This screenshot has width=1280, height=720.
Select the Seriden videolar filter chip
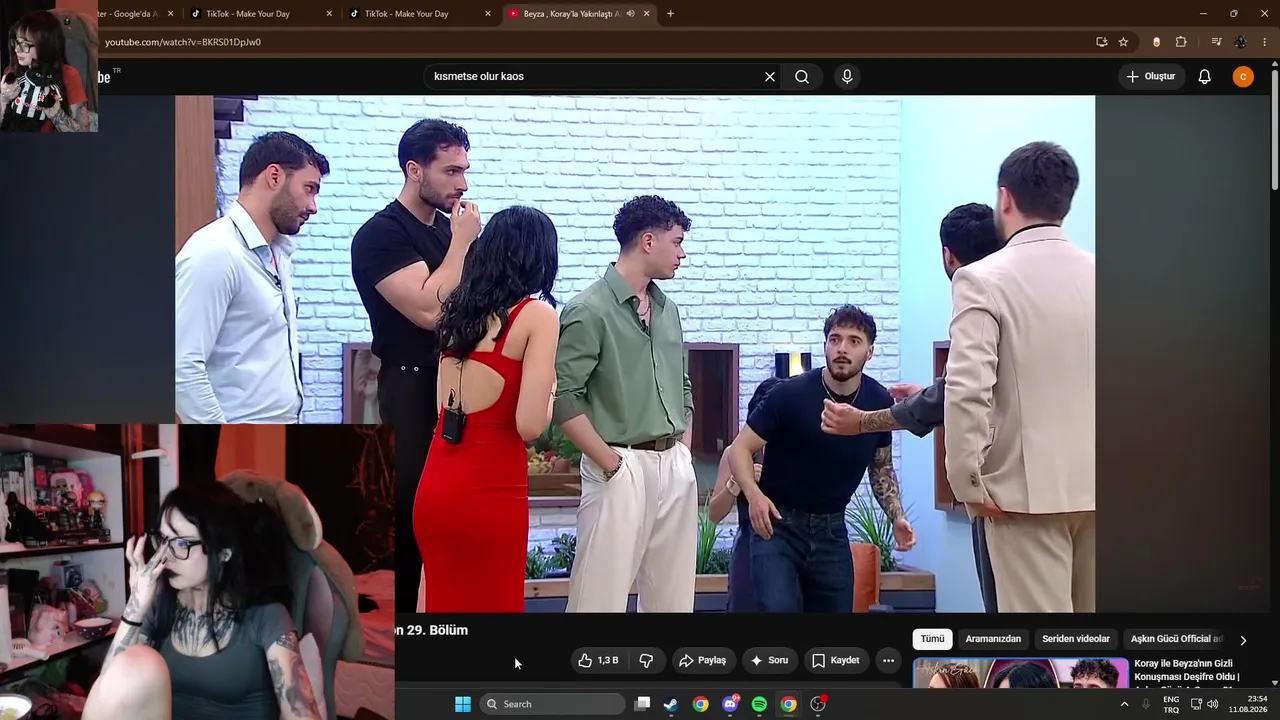click(x=1076, y=639)
